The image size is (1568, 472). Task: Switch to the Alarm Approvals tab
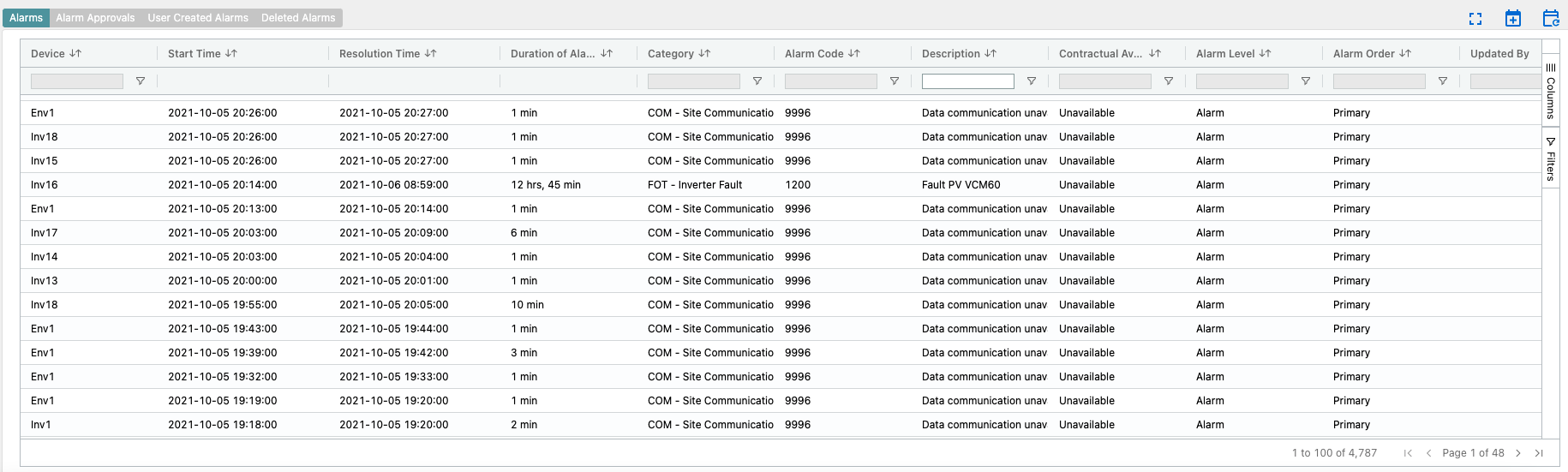coord(95,18)
